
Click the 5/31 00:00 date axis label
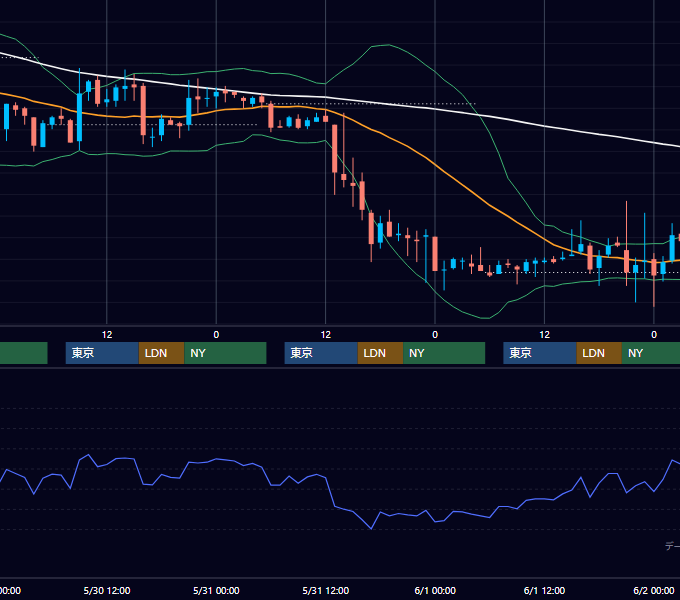216,590
